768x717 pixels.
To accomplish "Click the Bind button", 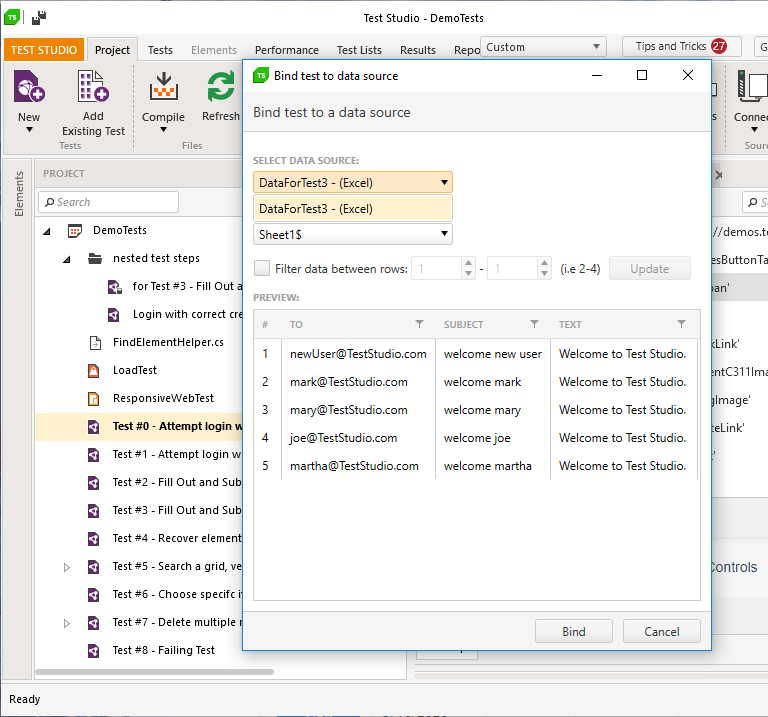I will tap(574, 631).
